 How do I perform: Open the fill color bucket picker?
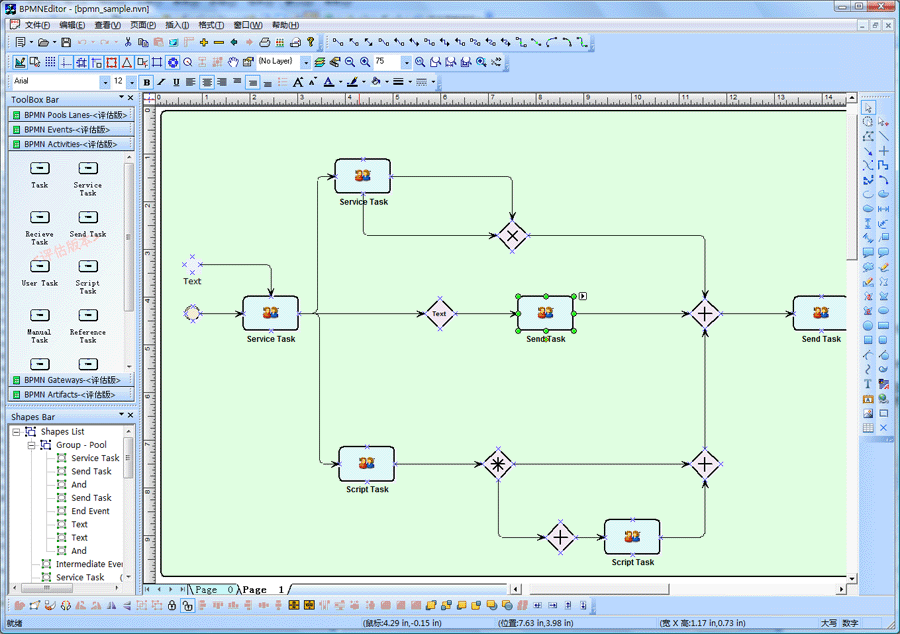click(376, 82)
